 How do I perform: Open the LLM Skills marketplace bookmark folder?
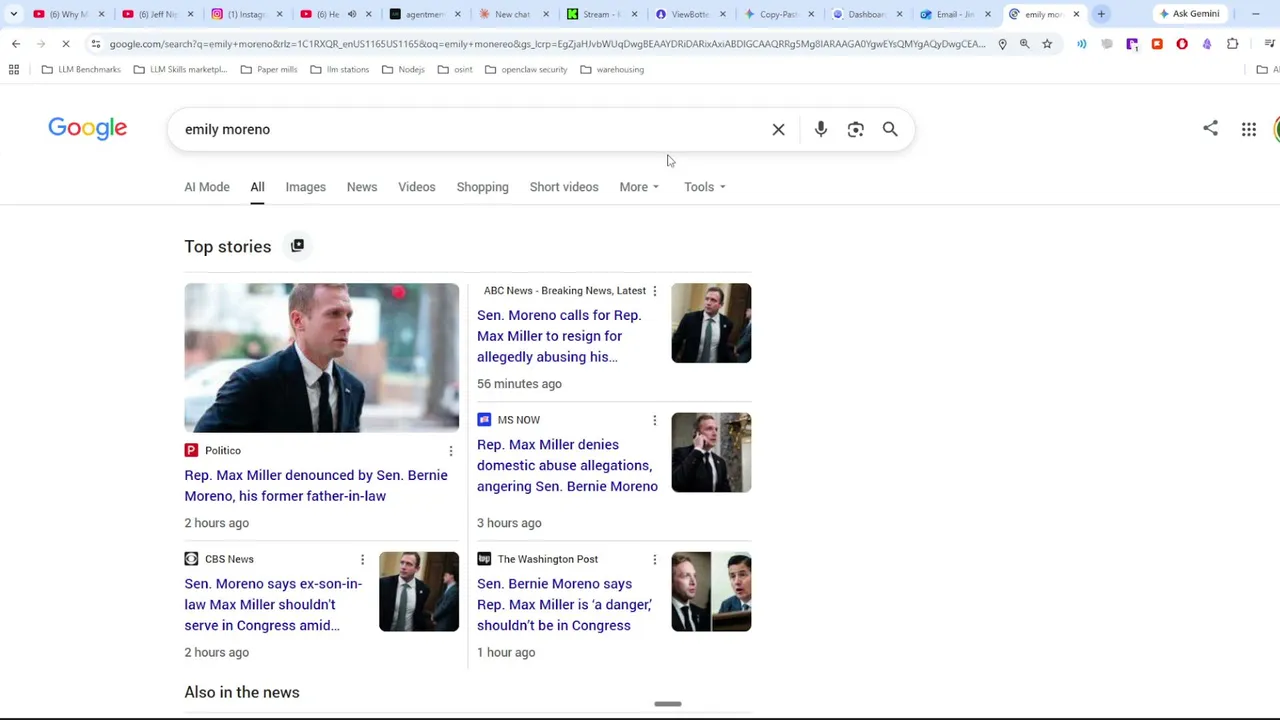click(x=181, y=70)
